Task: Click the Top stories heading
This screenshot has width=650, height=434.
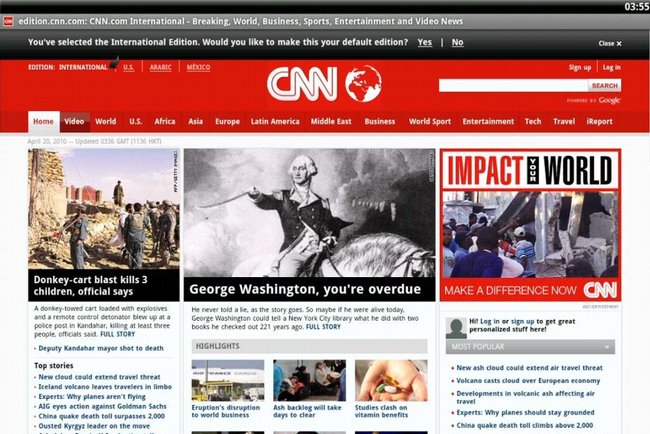Action: 53,366
